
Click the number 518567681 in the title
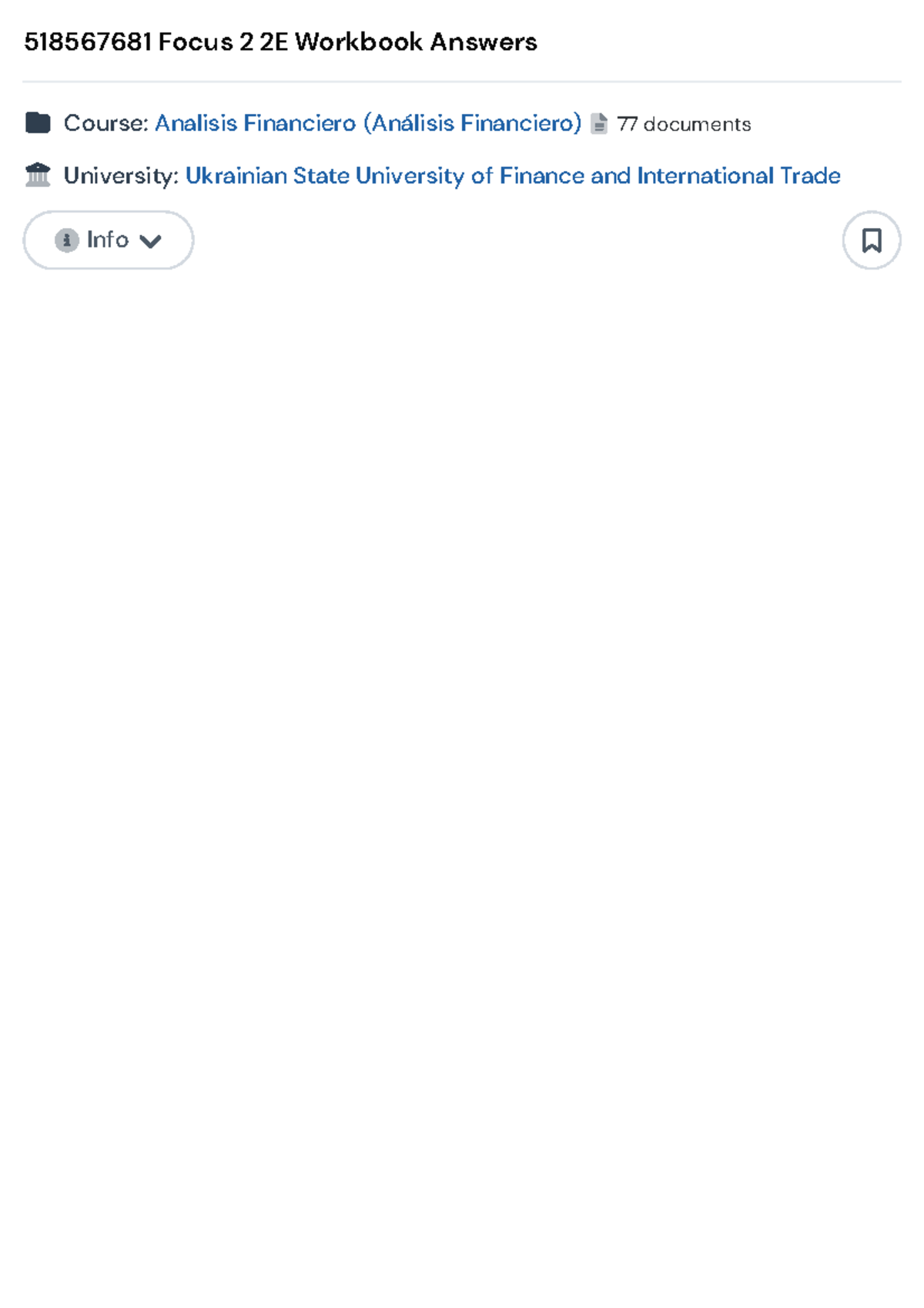coord(88,42)
